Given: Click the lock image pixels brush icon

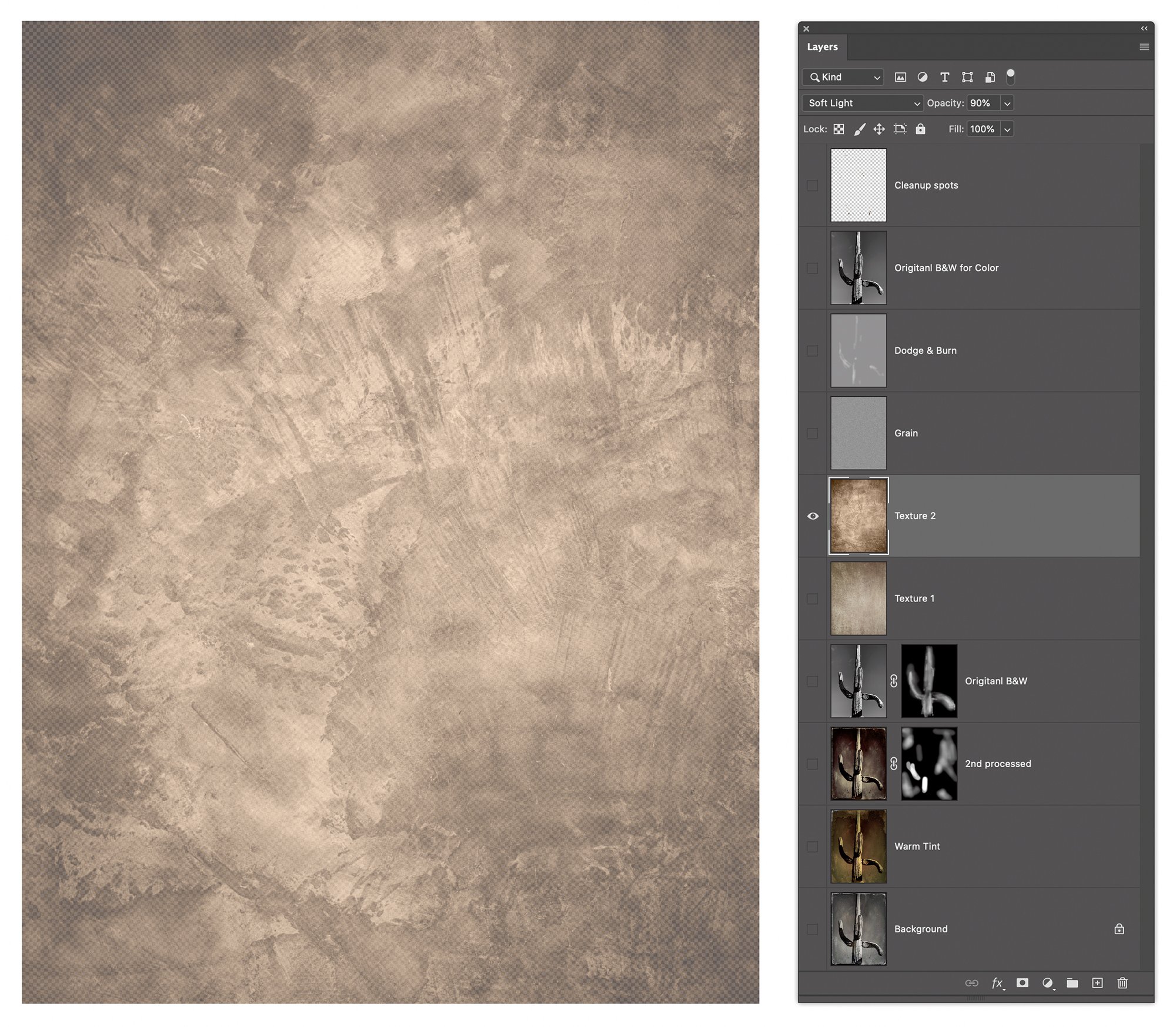Looking at the screenshot, I should (859, 129).
